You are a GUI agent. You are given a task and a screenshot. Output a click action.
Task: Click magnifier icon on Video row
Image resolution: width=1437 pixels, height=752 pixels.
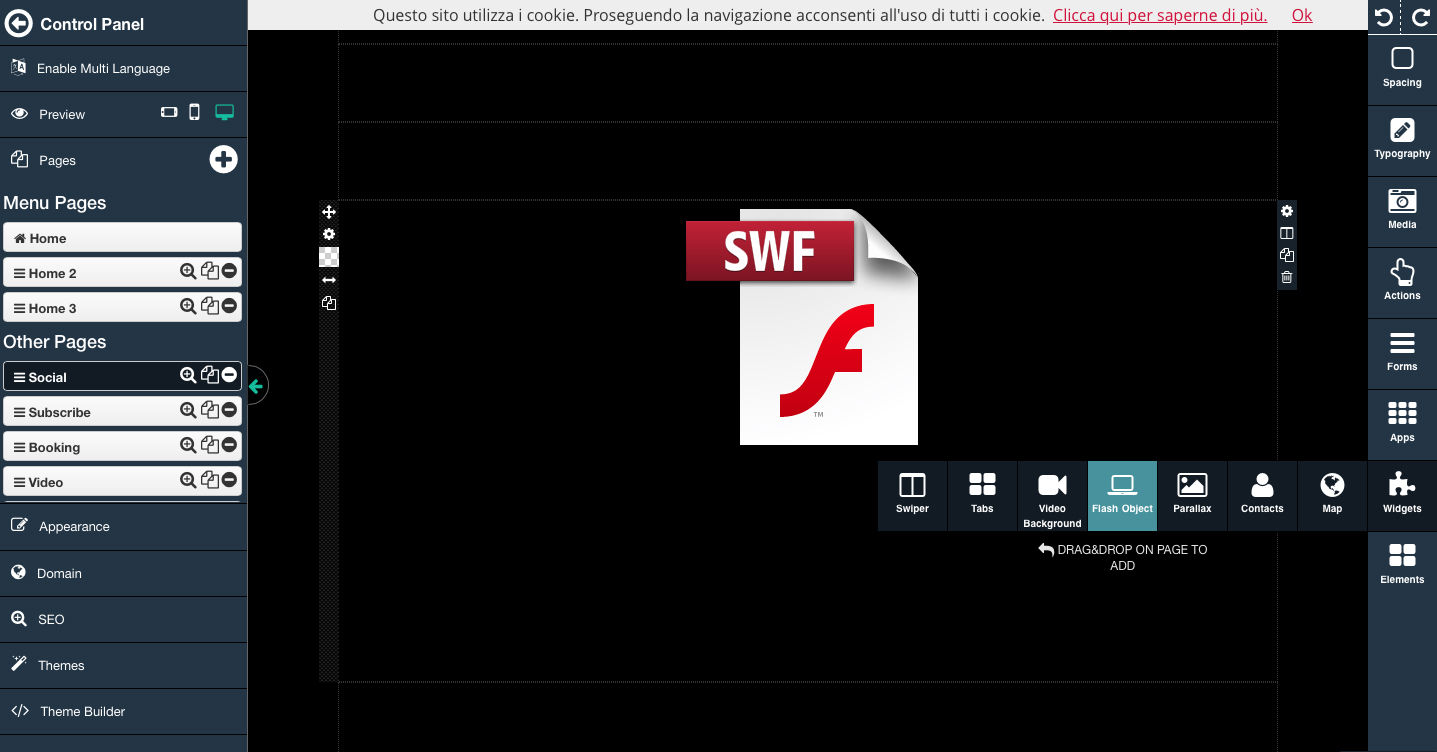coord(187,480)
